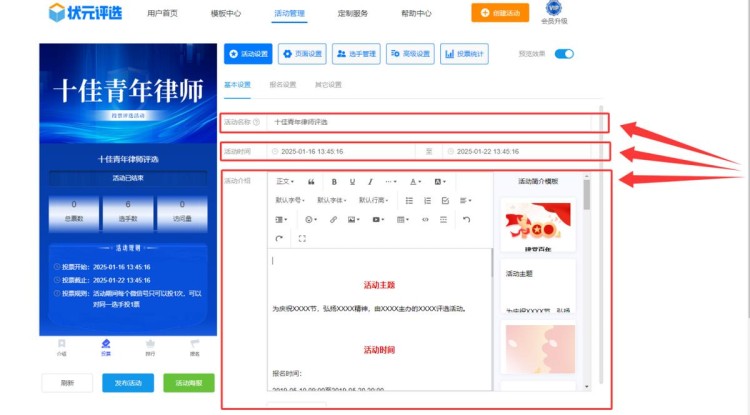Open the font color picker dropdown
Screen dimensions: 750x415
pos(417,182)
